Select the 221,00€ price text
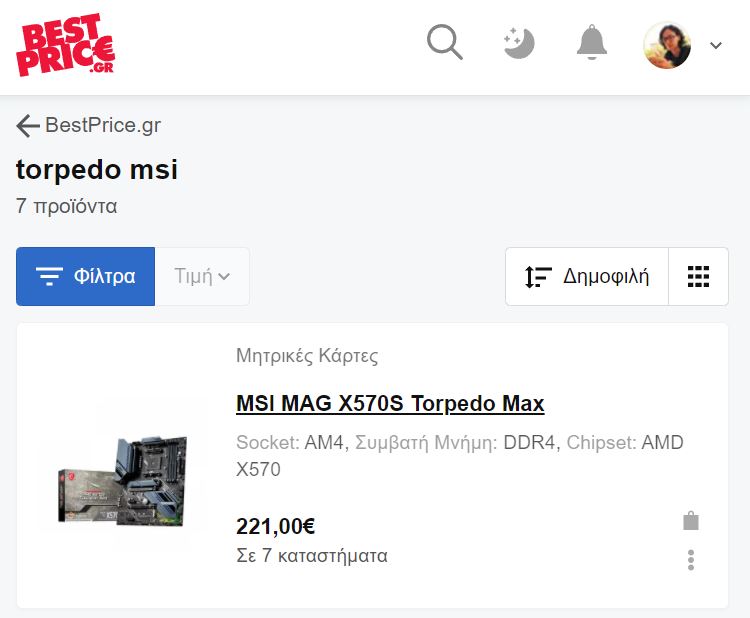750x618 pixels. [276, 526]
